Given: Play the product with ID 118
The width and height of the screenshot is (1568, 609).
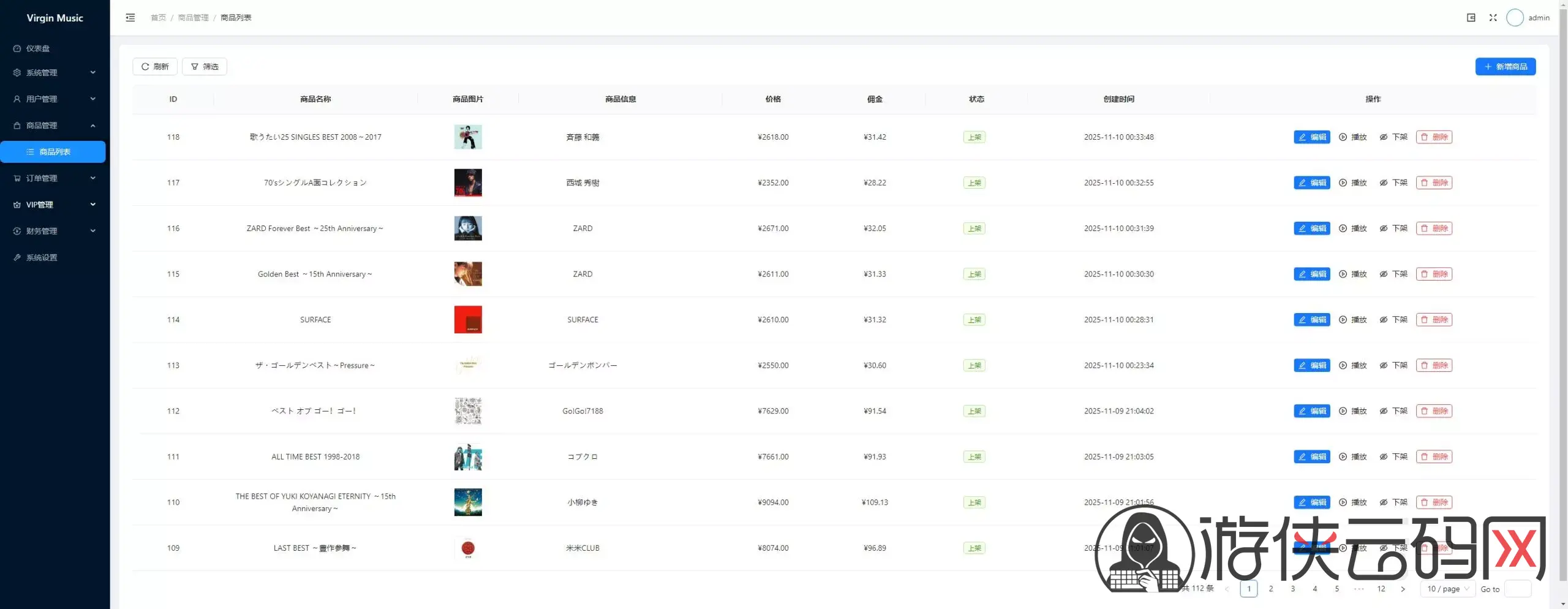Looking at the screenshot, I should tap(1352, 137).
